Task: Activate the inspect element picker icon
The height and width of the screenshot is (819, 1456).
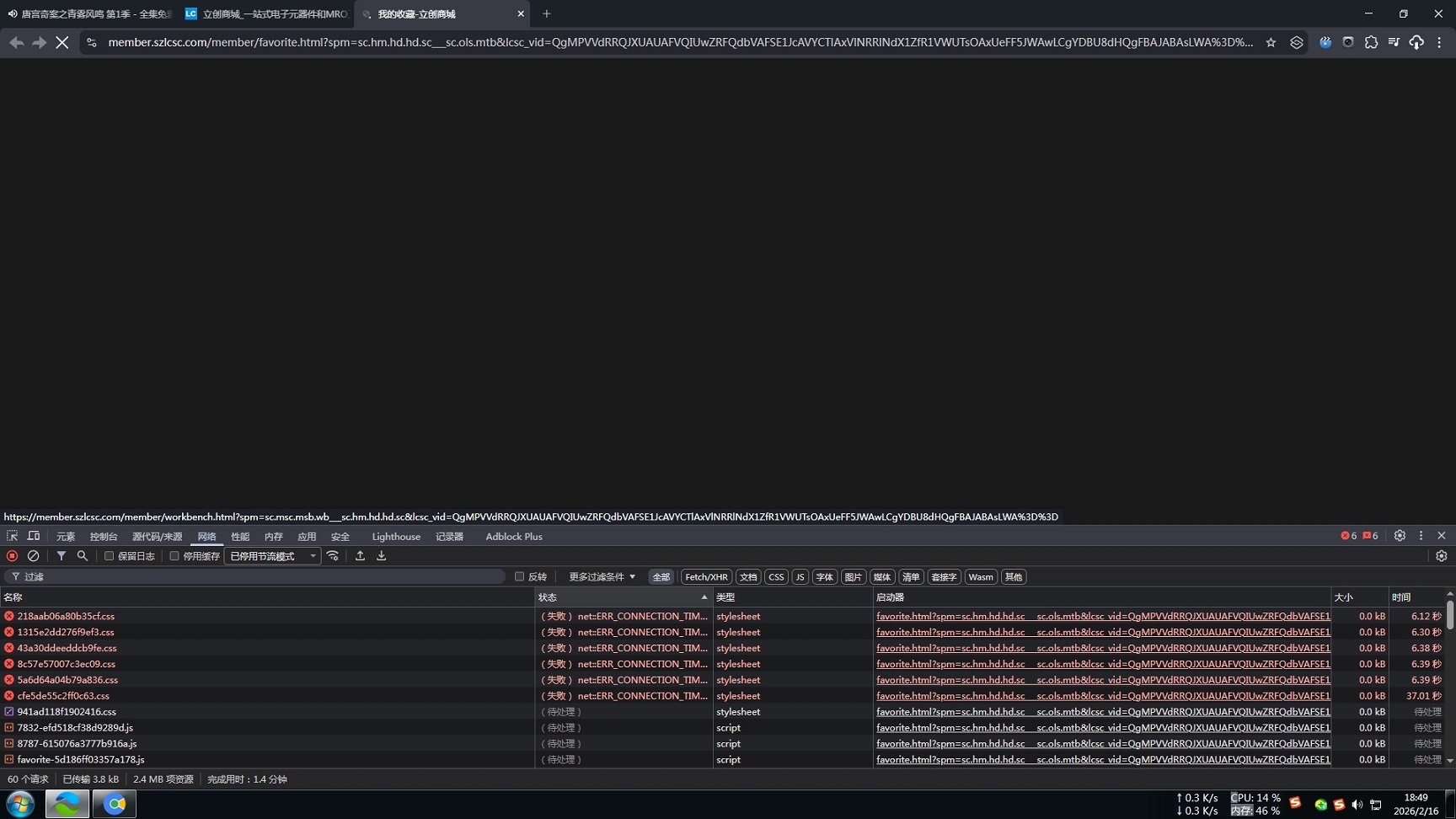Action: click(12, 537)
